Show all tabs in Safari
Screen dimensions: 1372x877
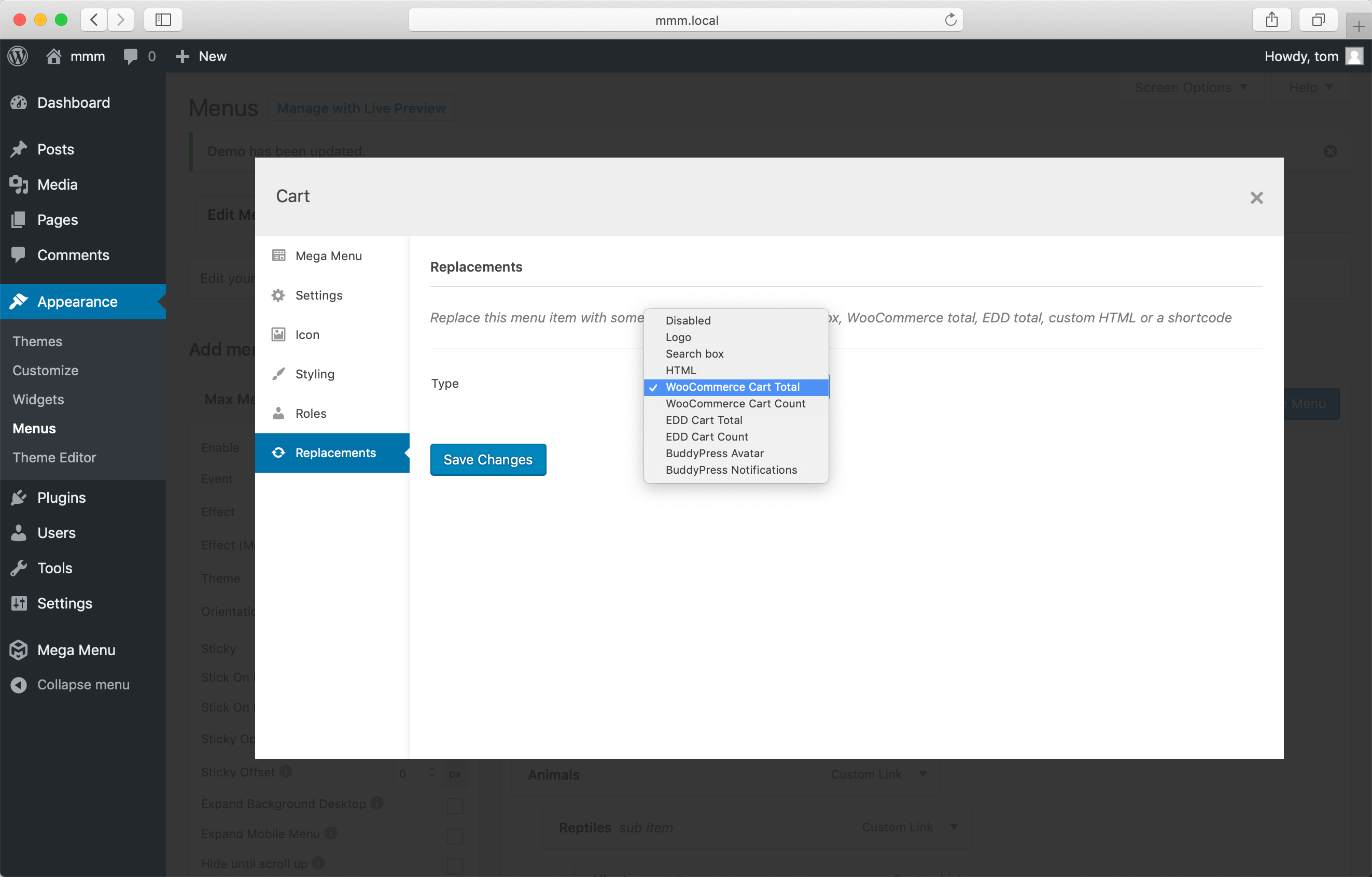coord(1318,20)
